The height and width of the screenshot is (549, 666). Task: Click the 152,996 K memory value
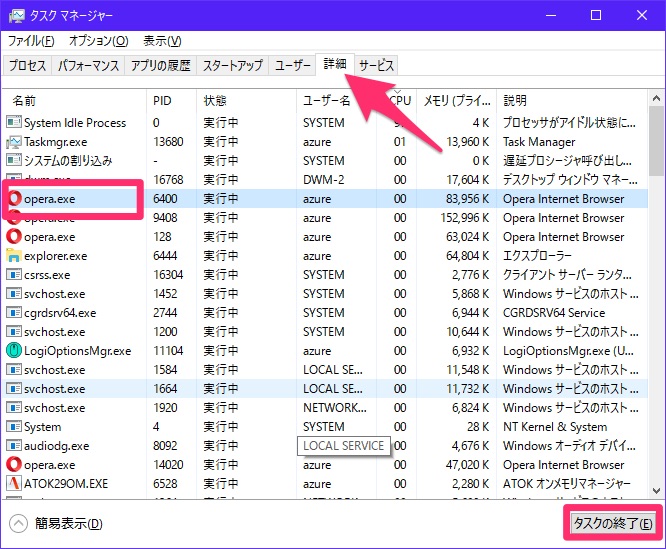coord(465,218)
